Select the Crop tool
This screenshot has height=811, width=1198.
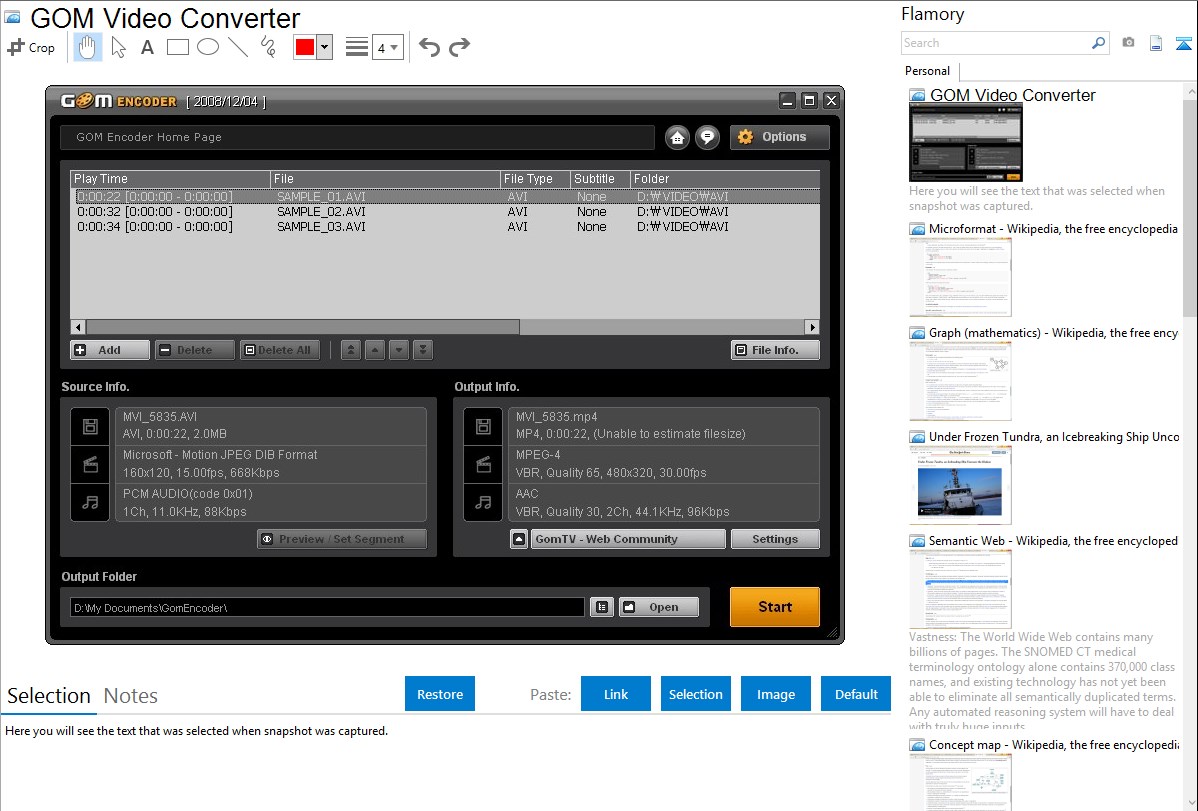click(31, 47)
